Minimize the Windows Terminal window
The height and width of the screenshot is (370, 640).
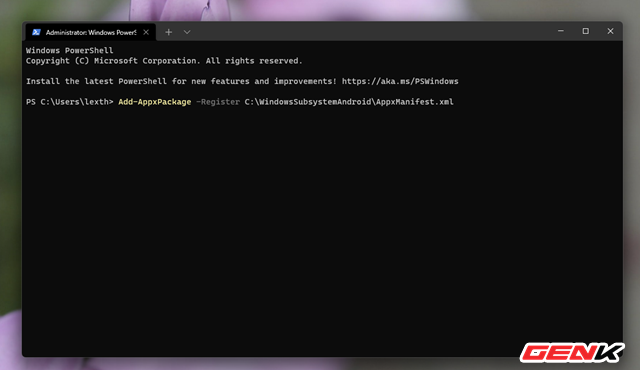[561, 31]
